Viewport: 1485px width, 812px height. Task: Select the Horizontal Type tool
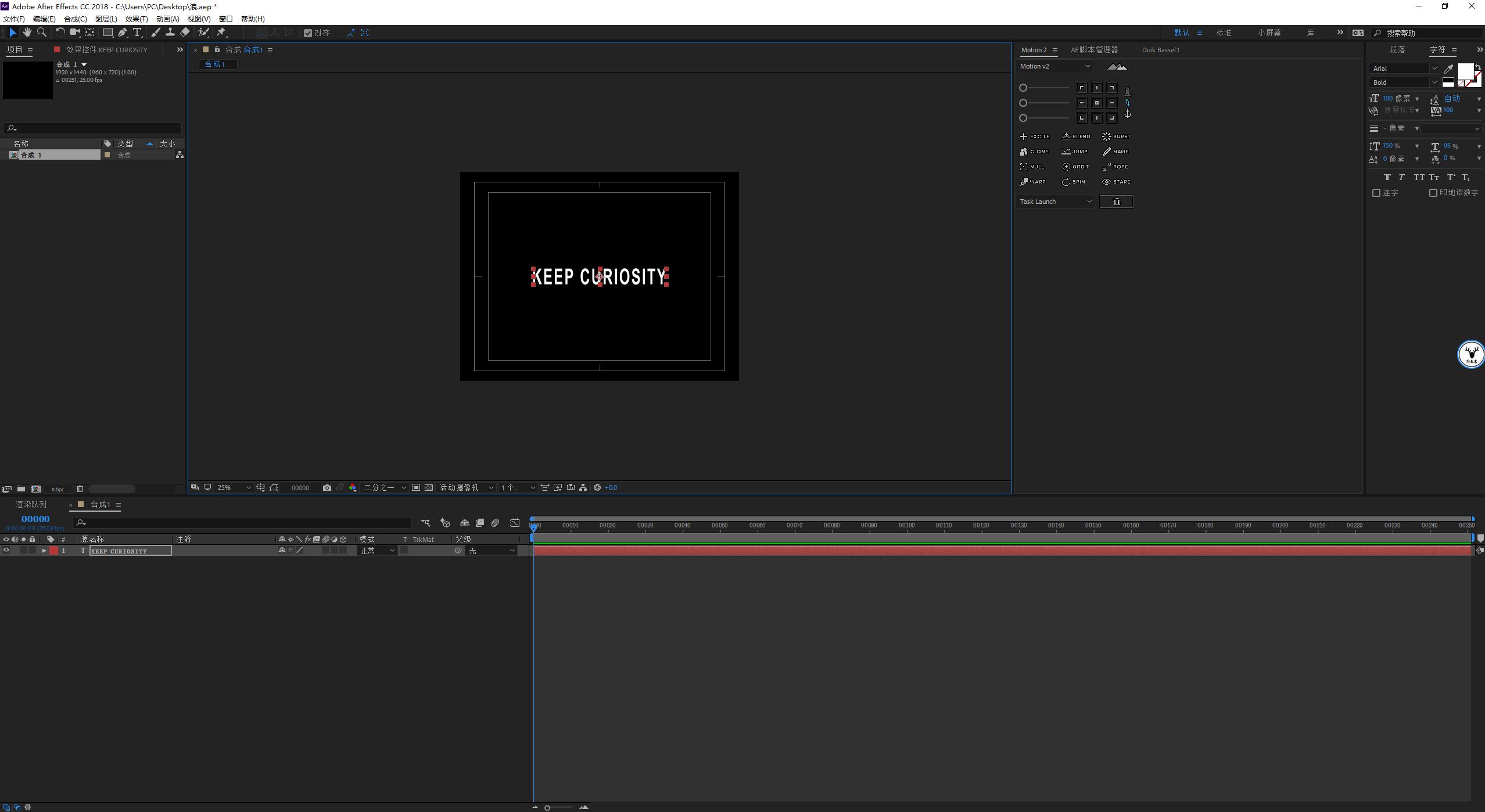tap(137, 33)
